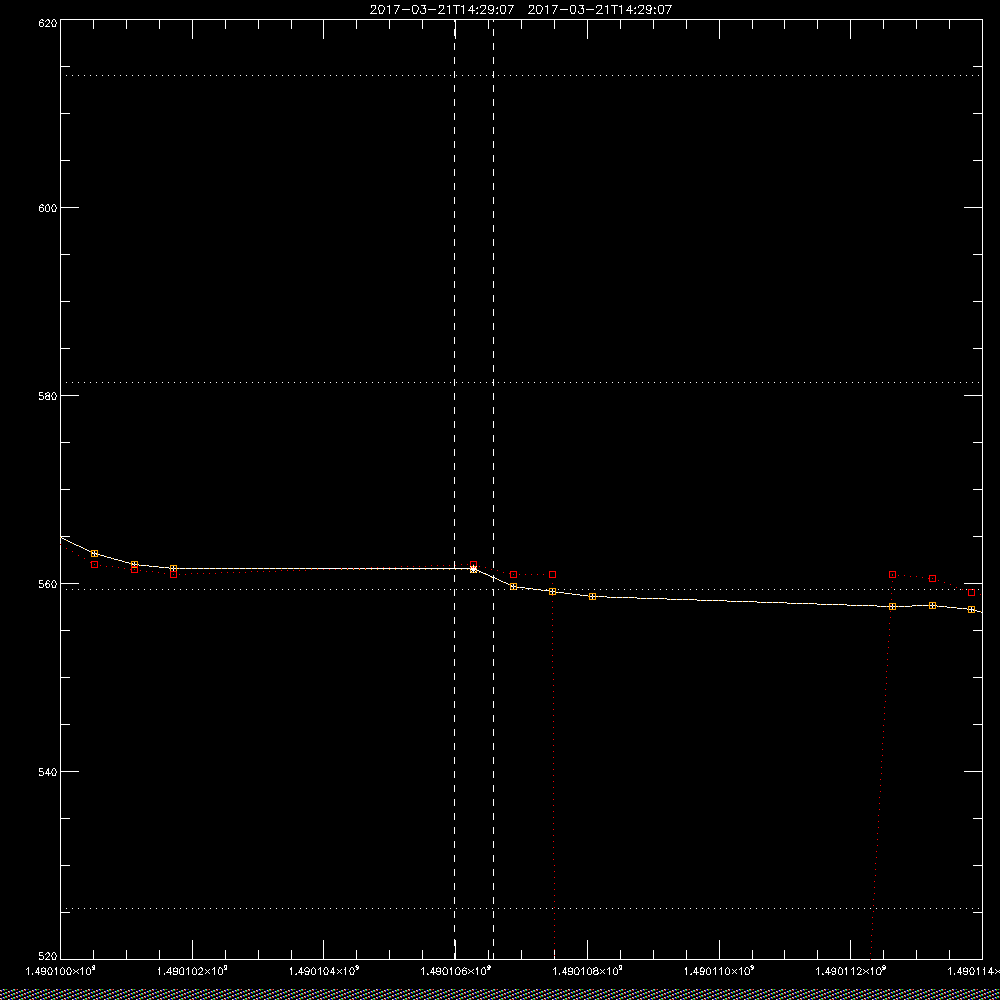
Task: Click the 540 y-axis label
Action: (48, 771)
